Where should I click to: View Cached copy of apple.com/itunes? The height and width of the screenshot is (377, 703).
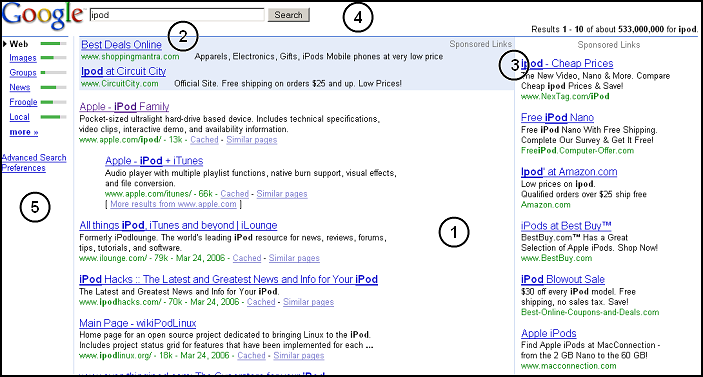(234, 194)
